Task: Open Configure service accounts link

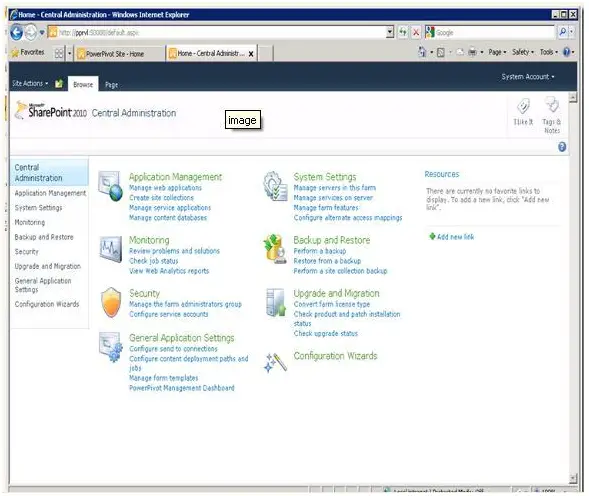Action: [168, 314]
